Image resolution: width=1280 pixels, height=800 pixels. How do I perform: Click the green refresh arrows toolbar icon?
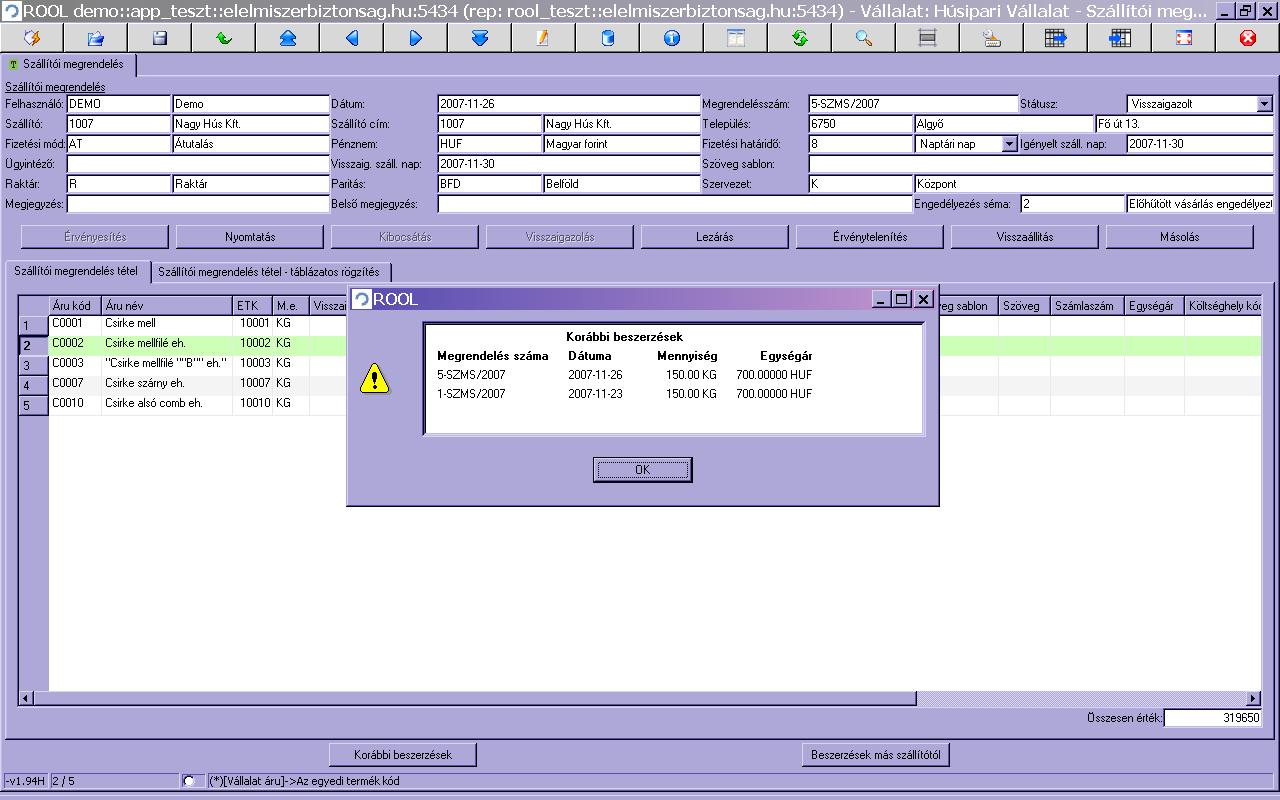[800, 38]
